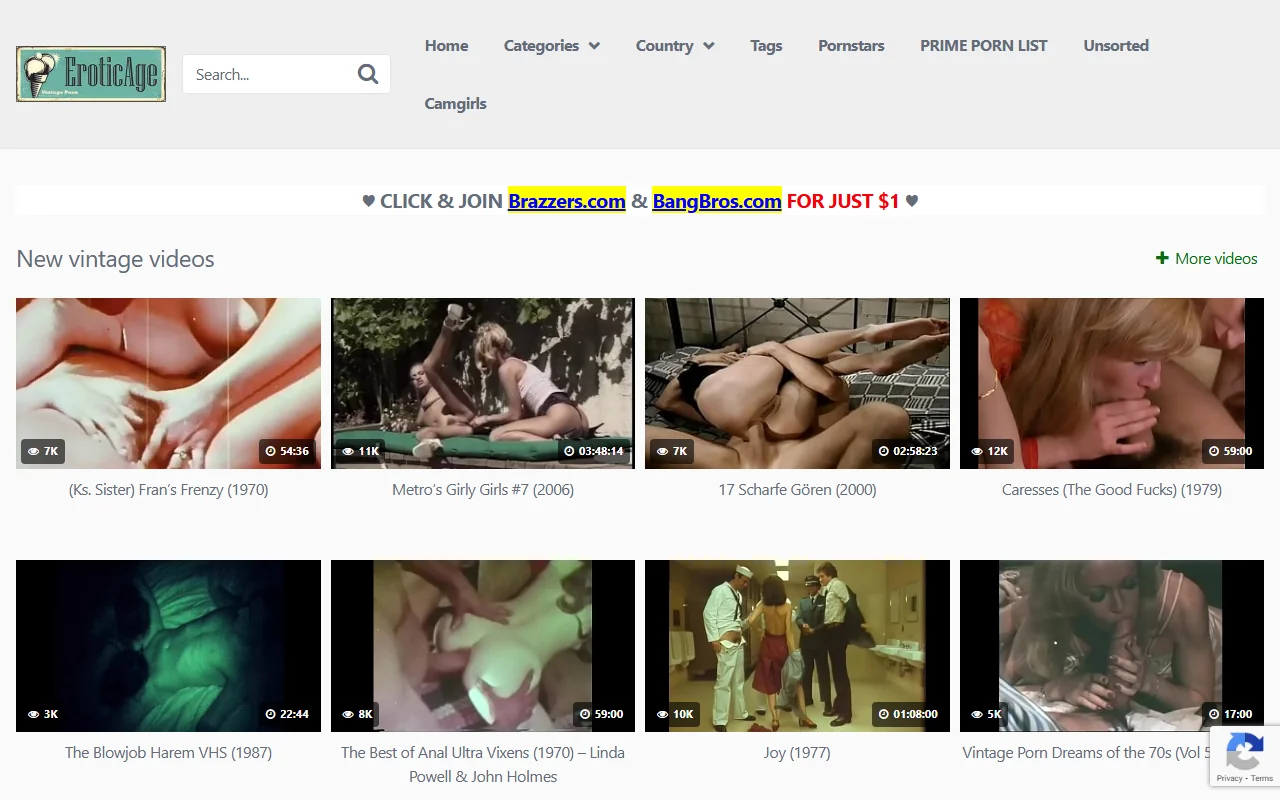The width and height of the screenshot is (1280, 800).
Task: Select Home from the navigation menu
Action: click(x=446, y=46)
